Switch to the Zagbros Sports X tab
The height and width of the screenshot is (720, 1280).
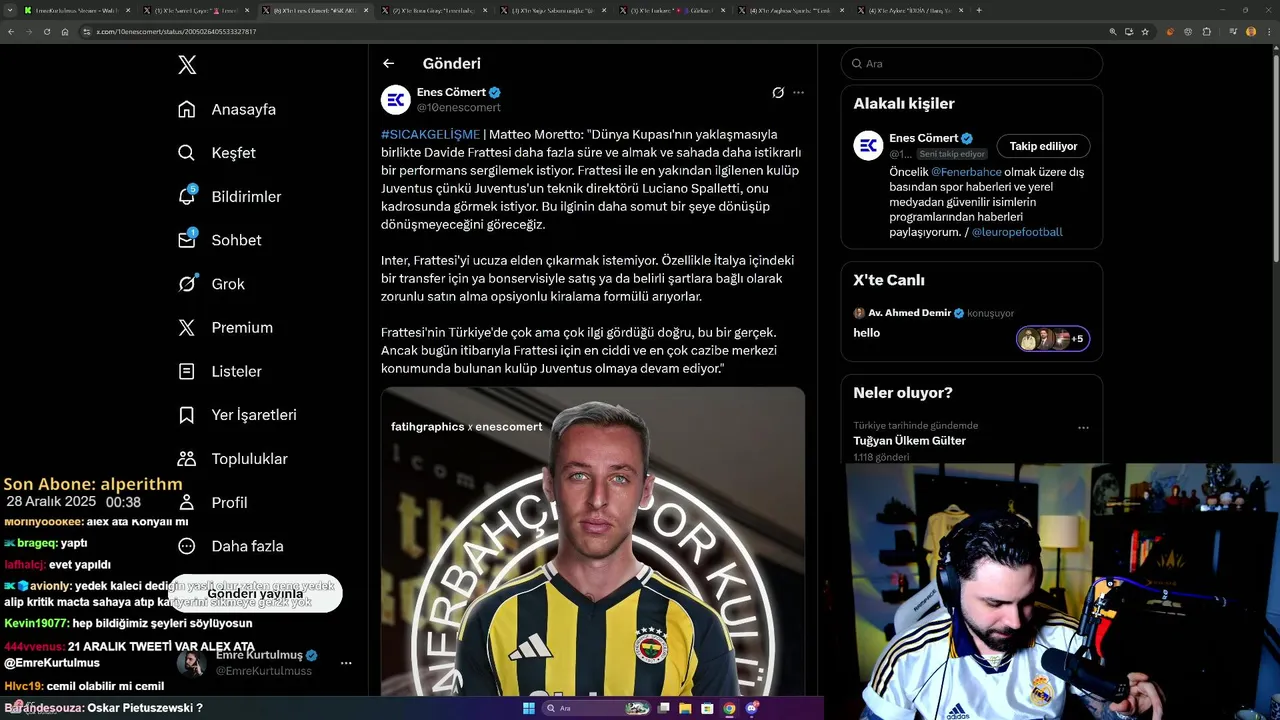[x=791, y=10]
